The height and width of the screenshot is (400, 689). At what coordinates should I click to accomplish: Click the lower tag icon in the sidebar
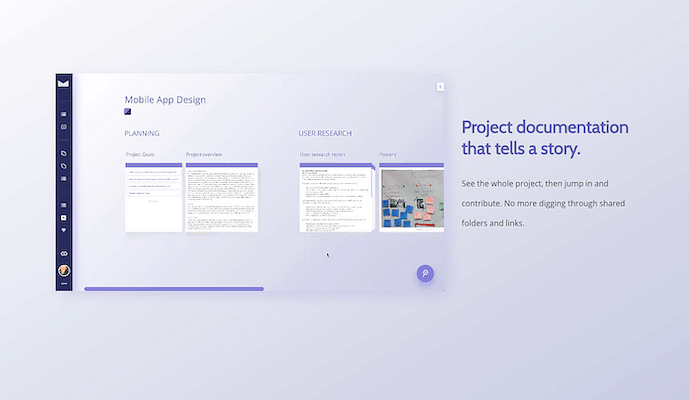tap(64, 166)
